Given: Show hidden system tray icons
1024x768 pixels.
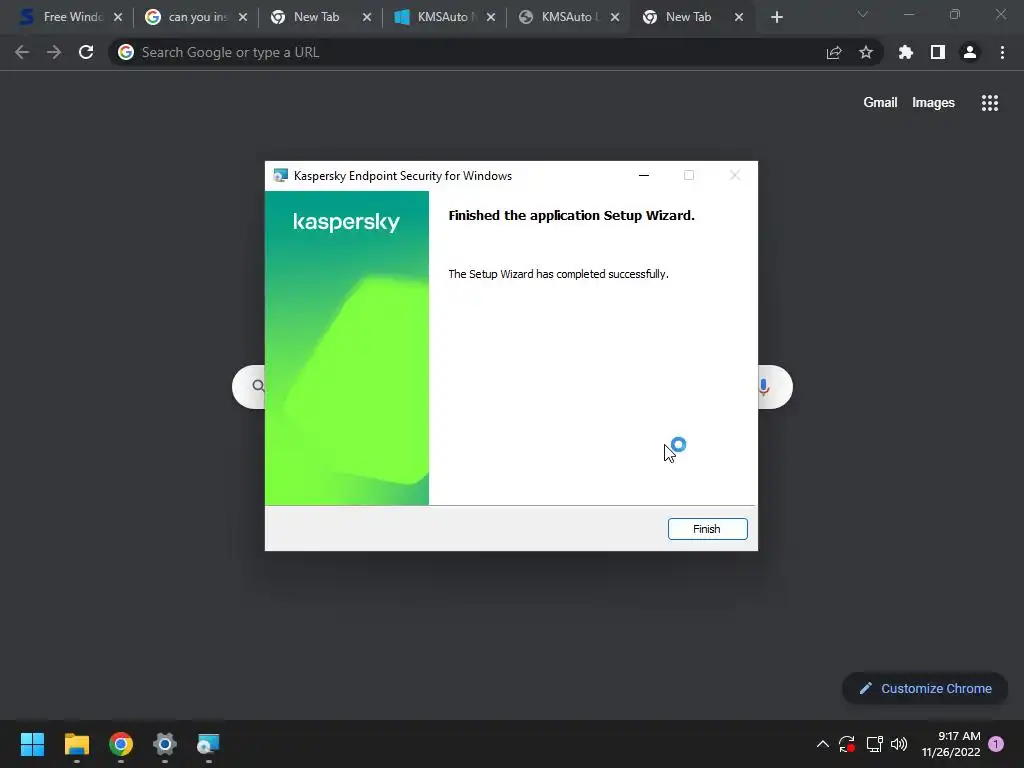Looking at the screenshot, I should 823,744.
